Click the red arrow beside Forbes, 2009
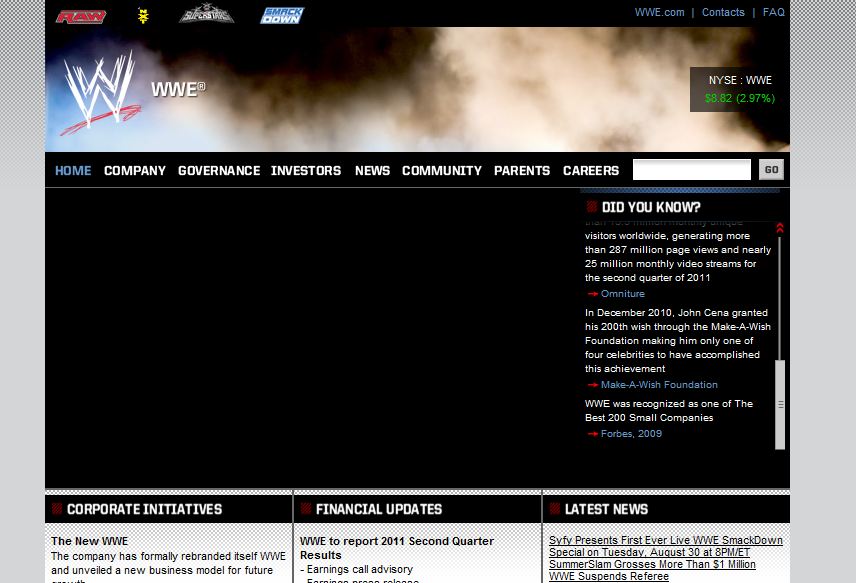This screenshot has width=856, height=583. tap(592, 434)
